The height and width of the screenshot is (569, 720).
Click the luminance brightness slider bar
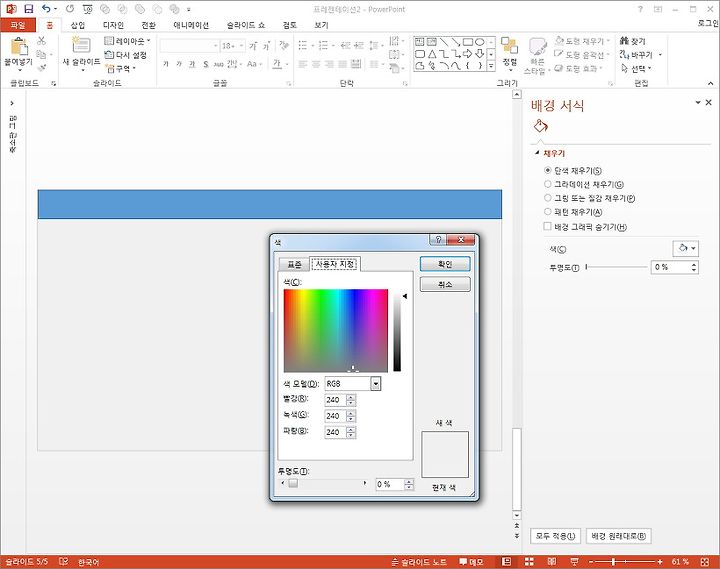[x=397, y=330]
